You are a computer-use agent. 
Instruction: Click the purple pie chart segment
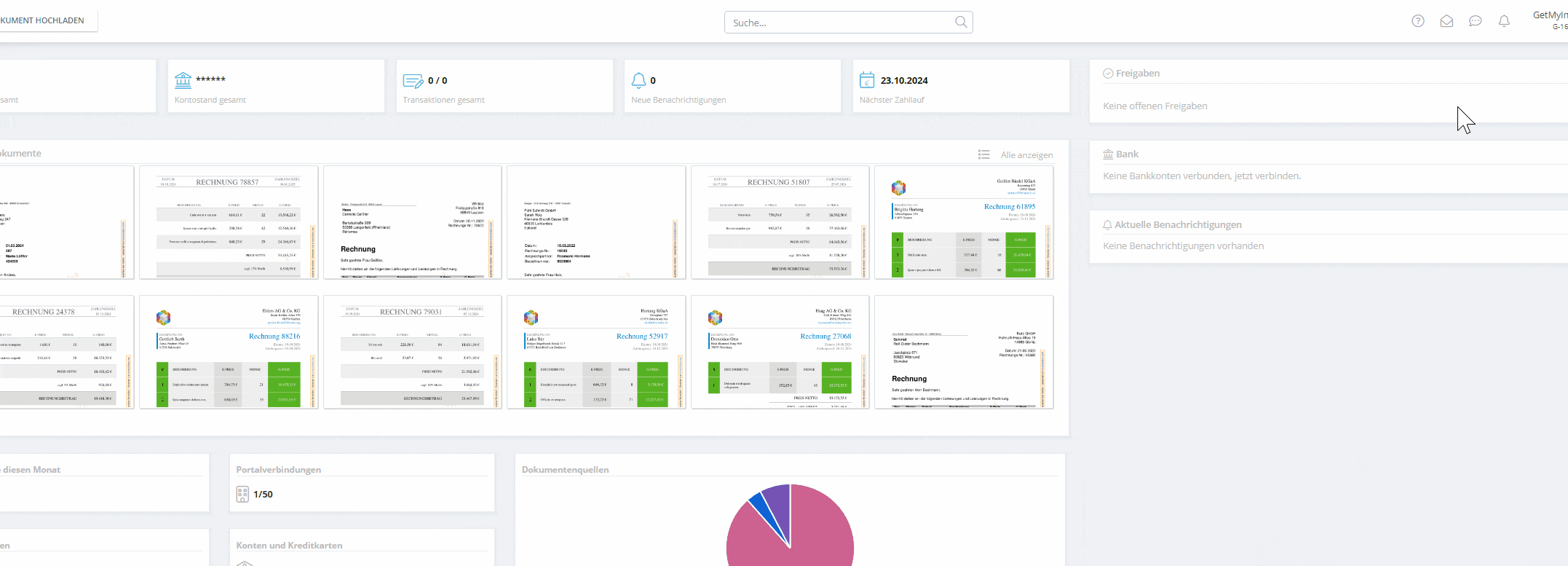point(777,506)
